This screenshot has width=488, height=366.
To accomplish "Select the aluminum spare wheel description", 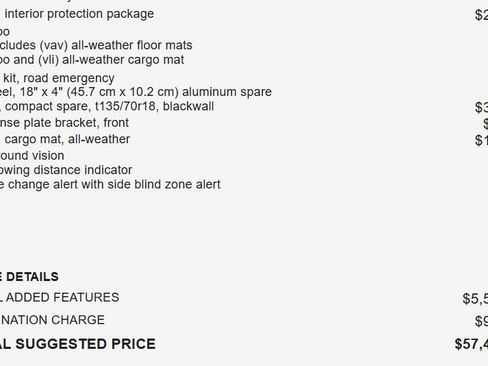I will [x=136, y=92].
